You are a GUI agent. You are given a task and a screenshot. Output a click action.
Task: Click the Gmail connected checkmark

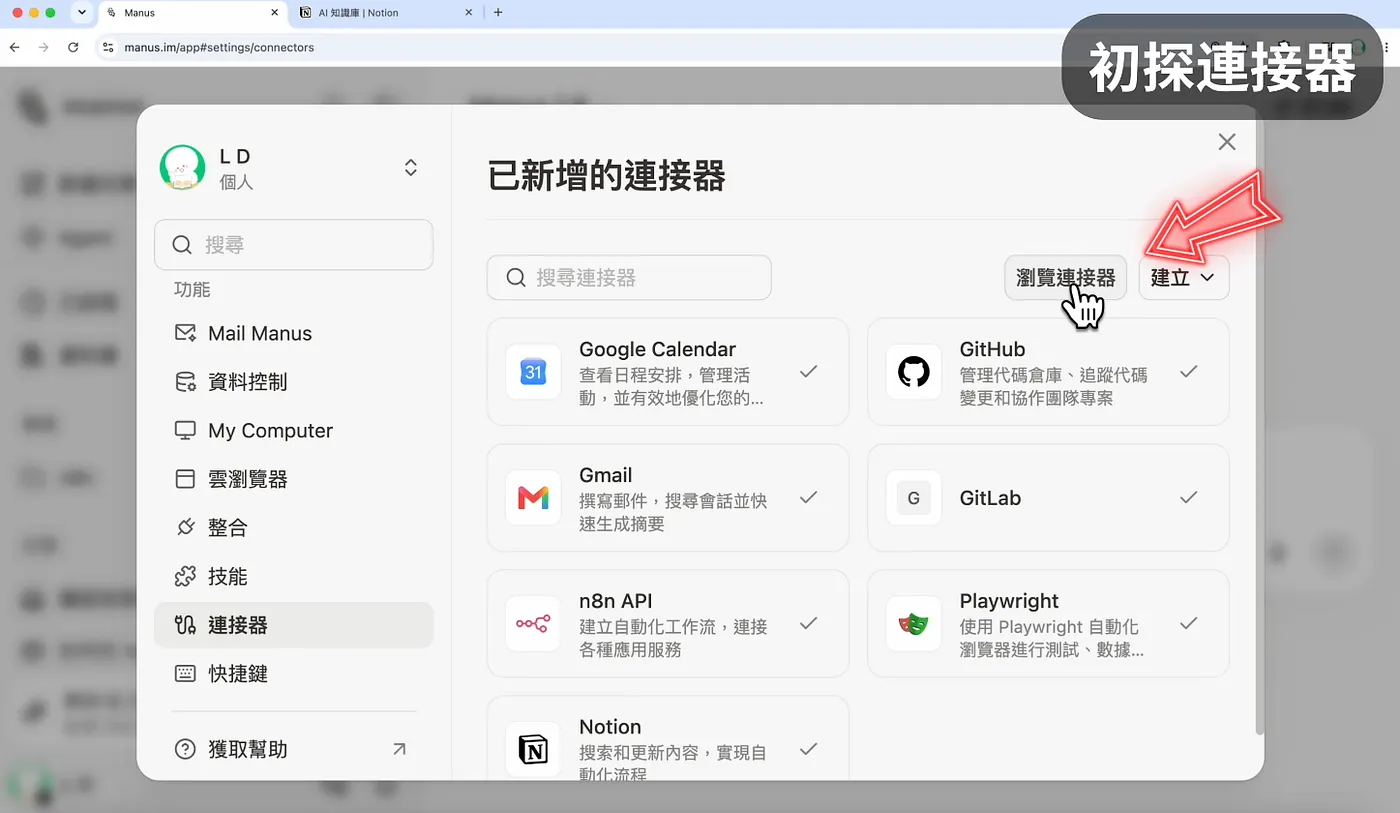(x=808, y=497)
